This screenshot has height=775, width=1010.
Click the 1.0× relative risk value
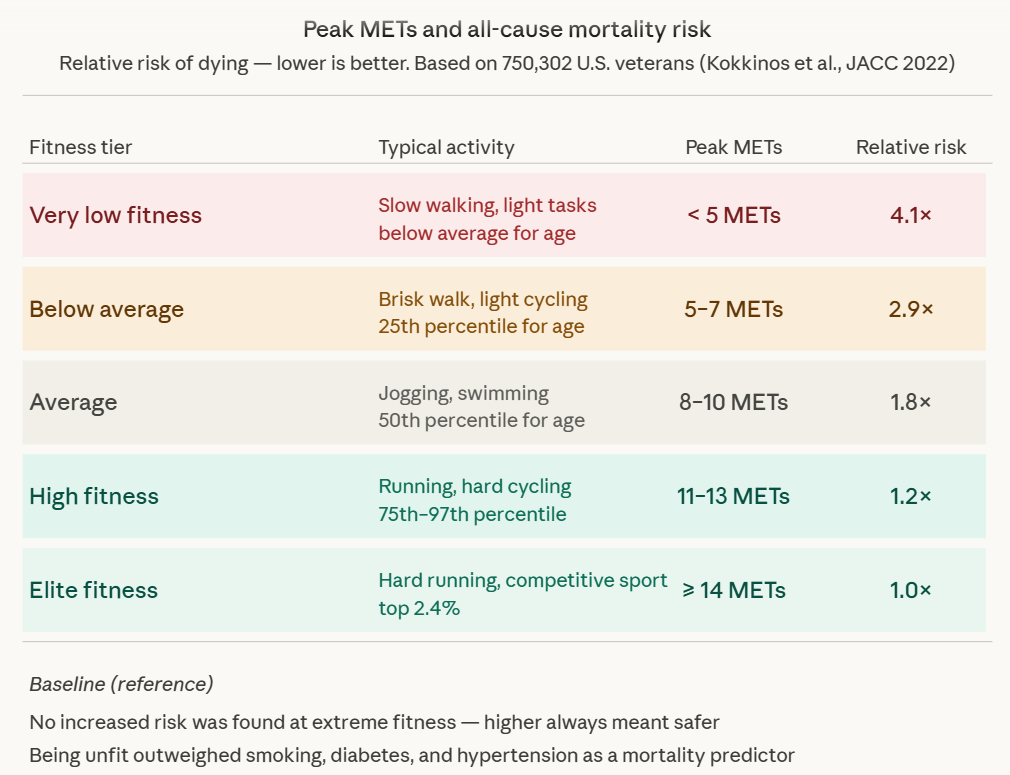pyautogui.click(x=911, y=590)
